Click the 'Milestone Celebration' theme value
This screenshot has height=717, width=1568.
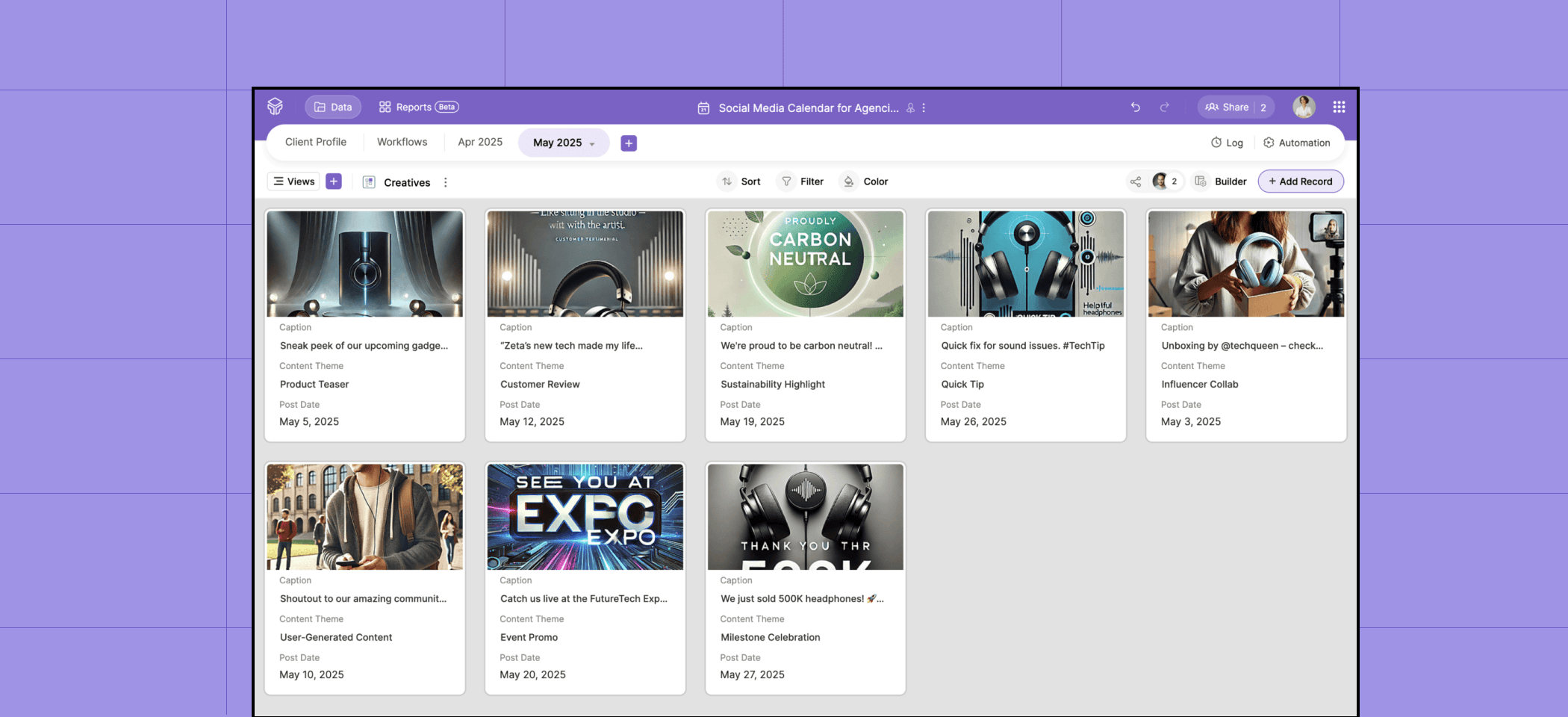click(771, 638)
